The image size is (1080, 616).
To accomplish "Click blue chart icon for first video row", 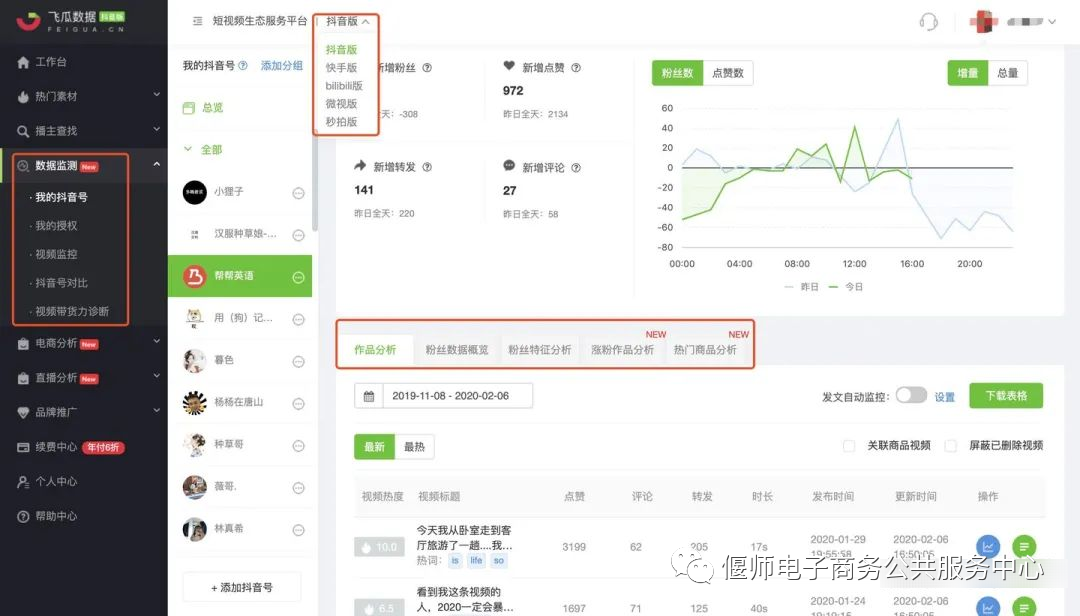I will [x=988, y=546].
